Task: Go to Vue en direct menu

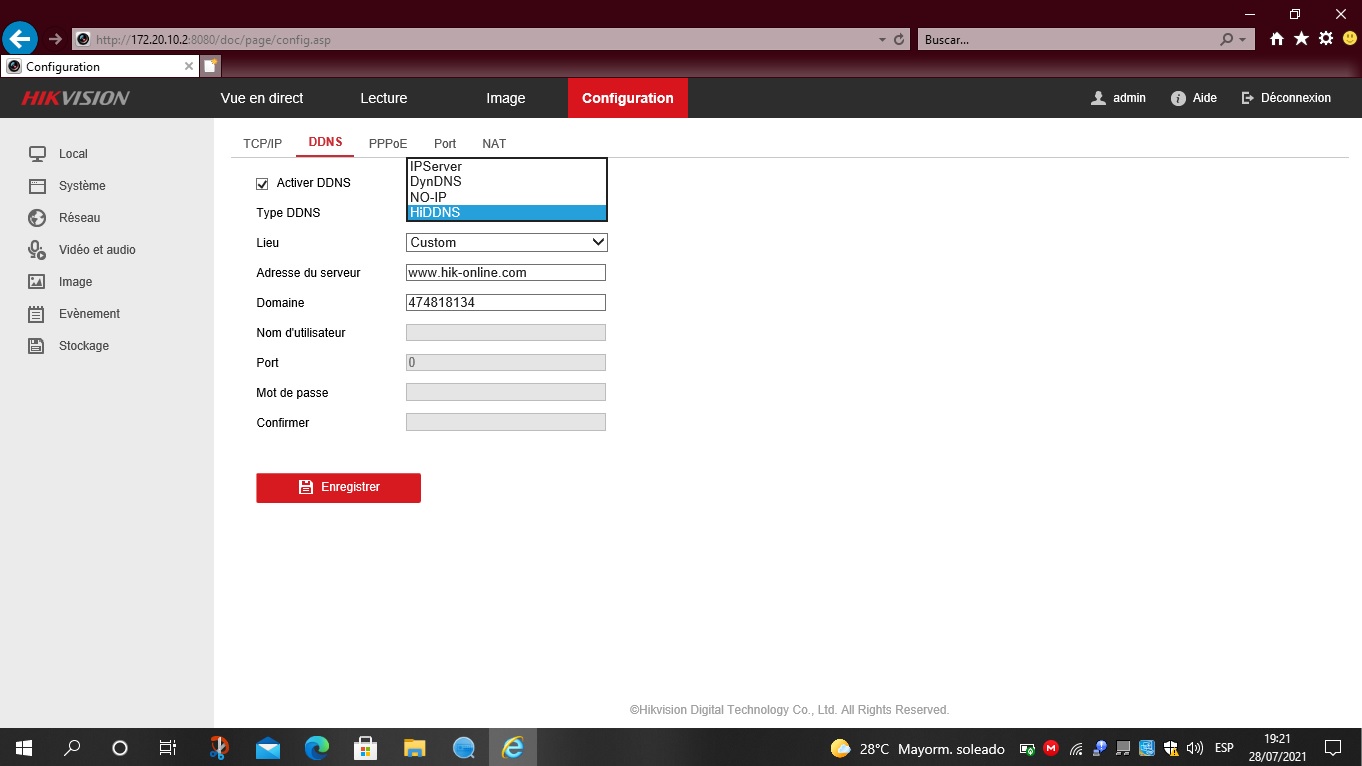Action: (x=262, y=98)
